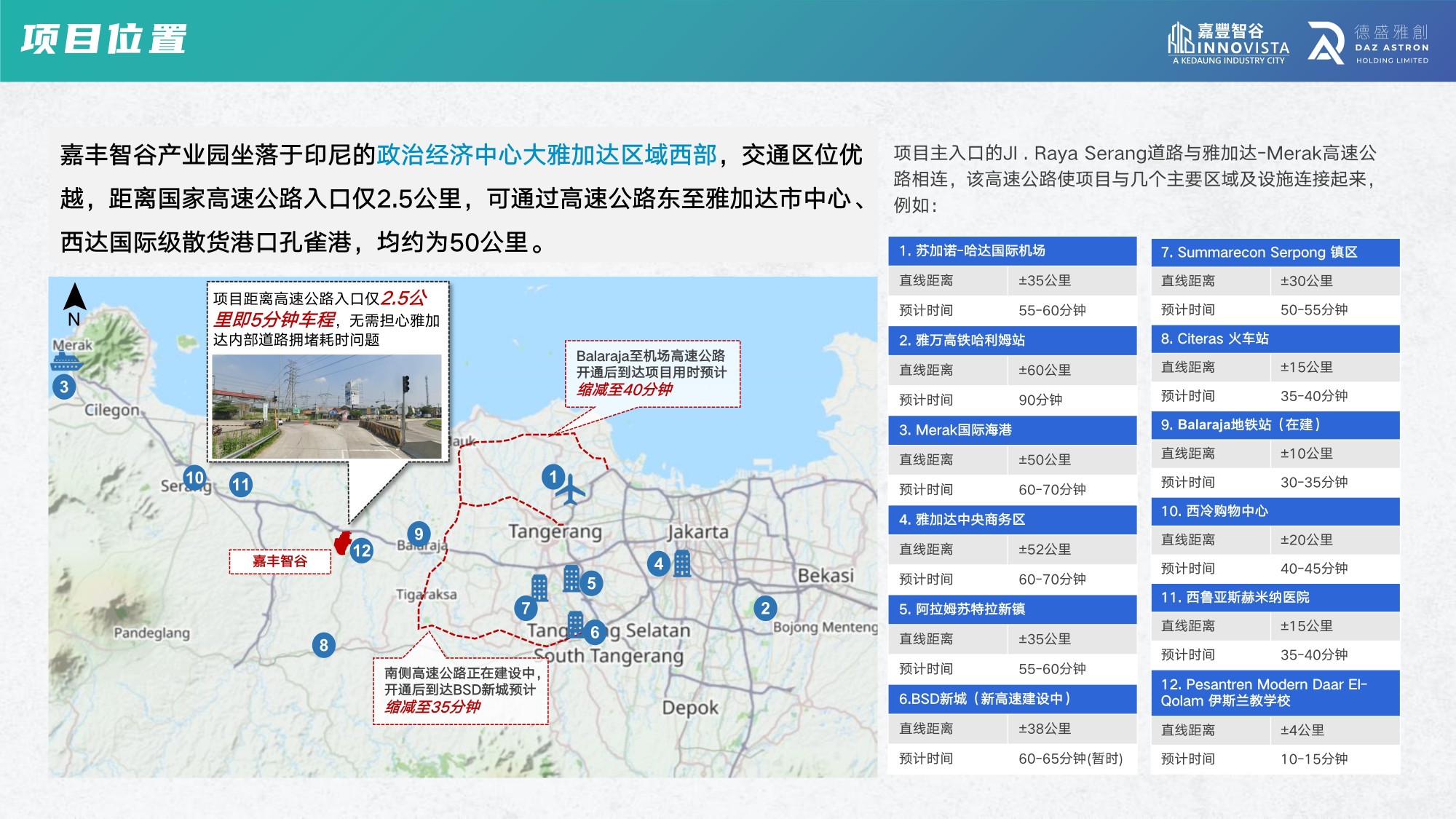The height and width of the screenshot is (819, 1456).
Task: Click the building icon beside marker 4
Action: point(682,563)
